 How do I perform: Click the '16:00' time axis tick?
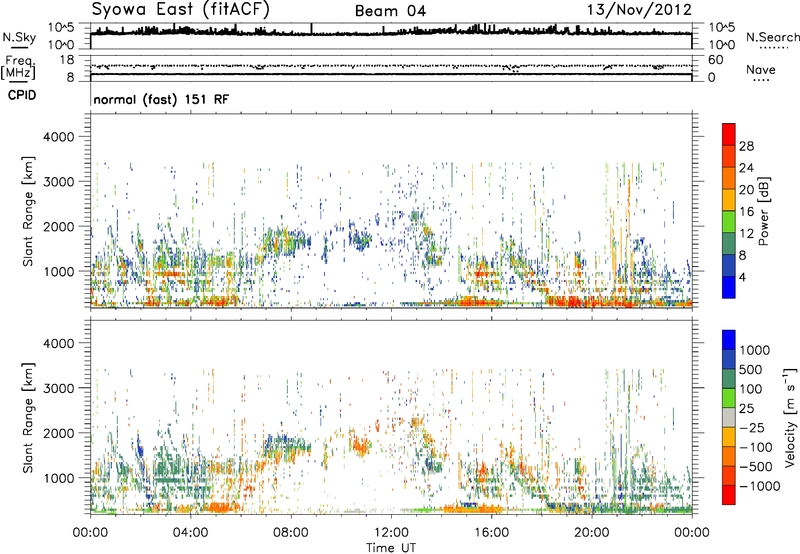click(491, 533)
